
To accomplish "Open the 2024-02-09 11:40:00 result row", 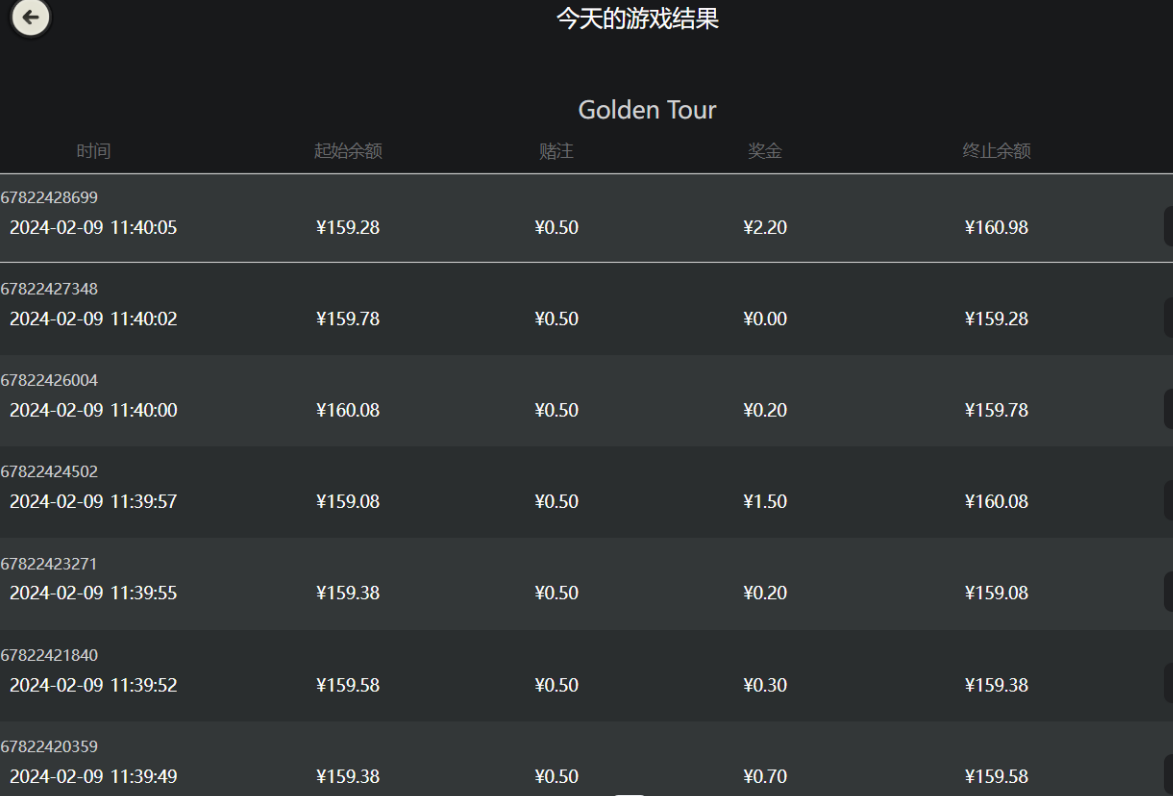I will [x=586, y=400].
